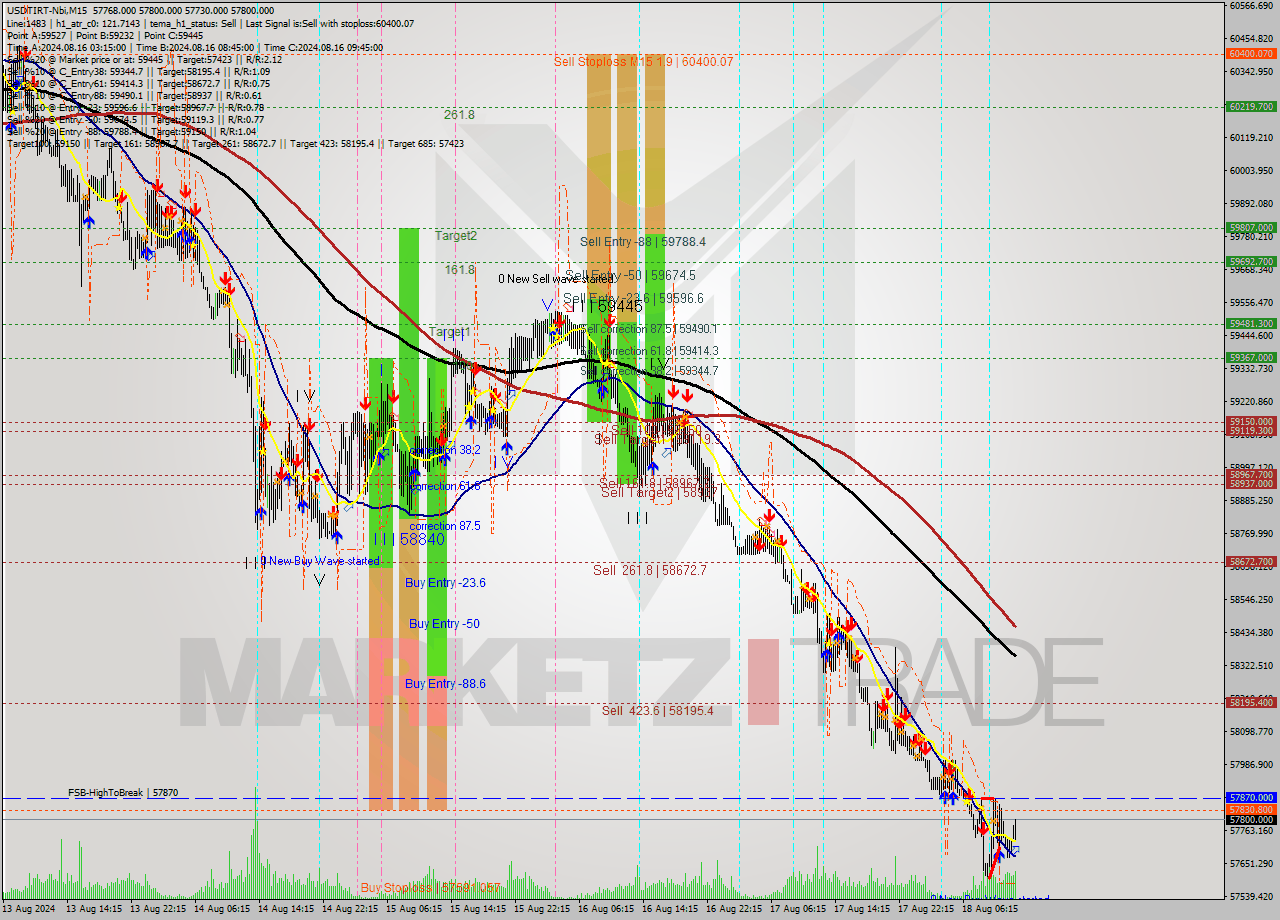Click the green 261.8 level label

point(459,115)
